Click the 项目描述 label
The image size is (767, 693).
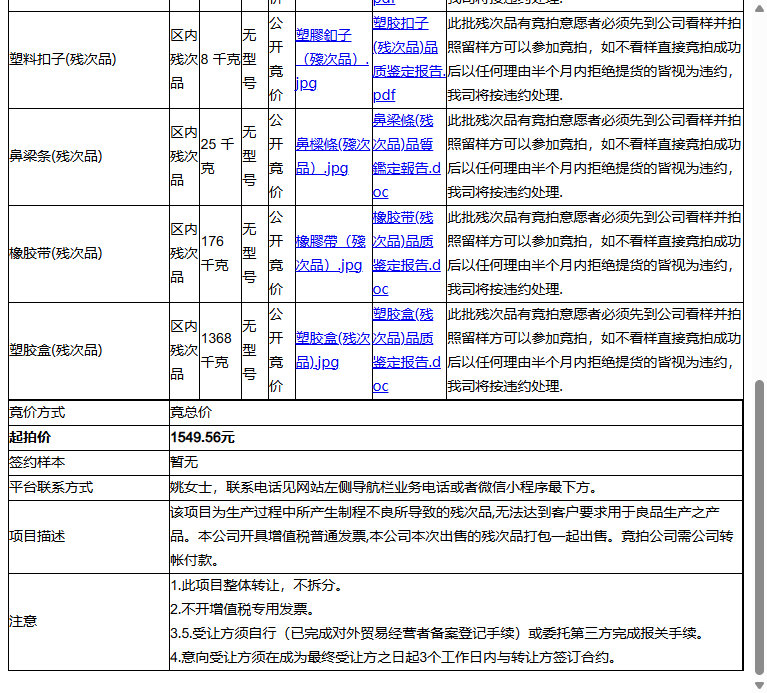(x=37, y=536)
